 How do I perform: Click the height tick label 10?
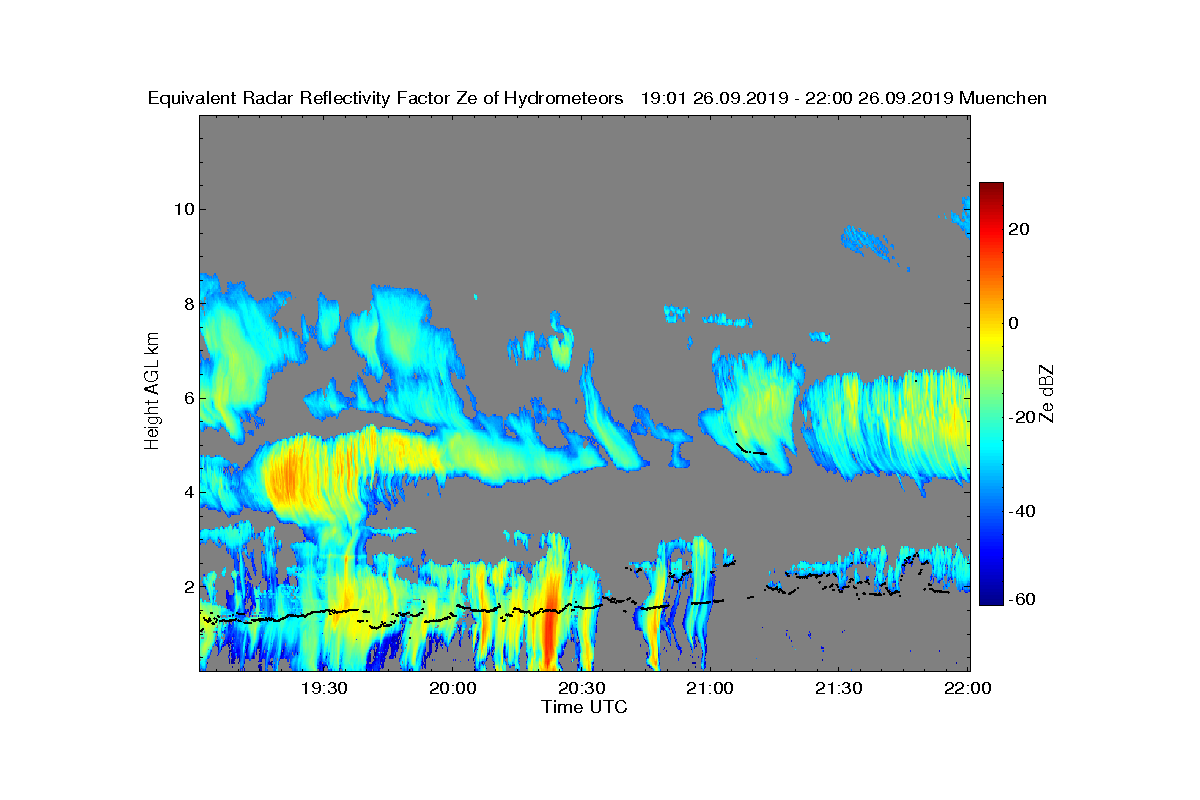click(183, 209)
